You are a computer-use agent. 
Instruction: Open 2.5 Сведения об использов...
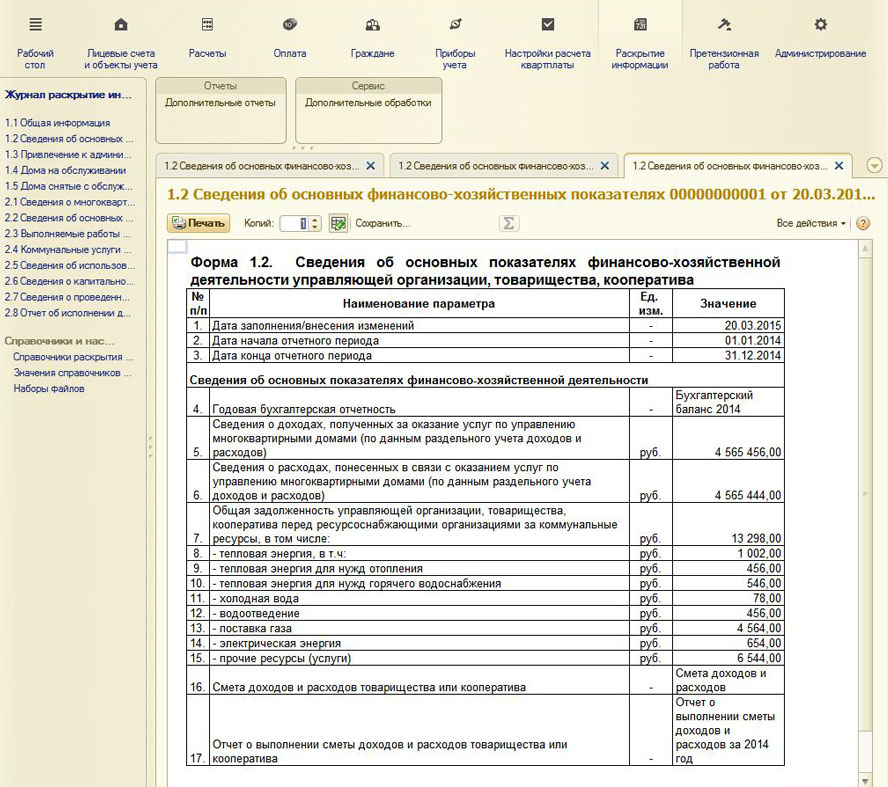tap(70, 266)
